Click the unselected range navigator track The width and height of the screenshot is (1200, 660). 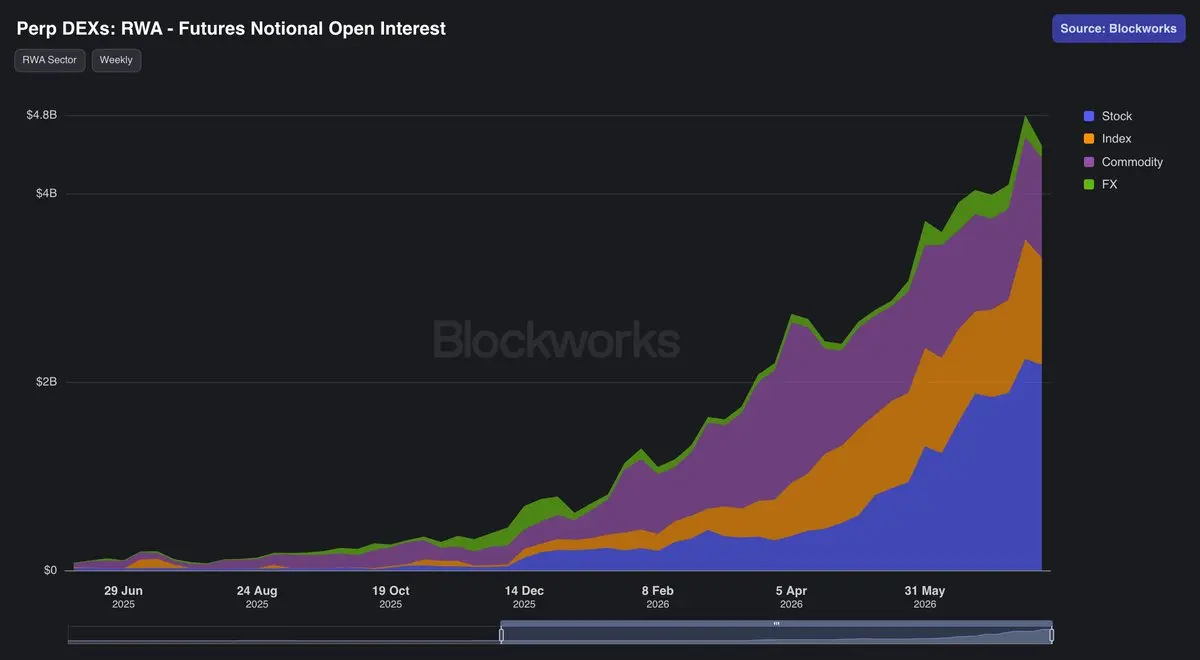284,635
